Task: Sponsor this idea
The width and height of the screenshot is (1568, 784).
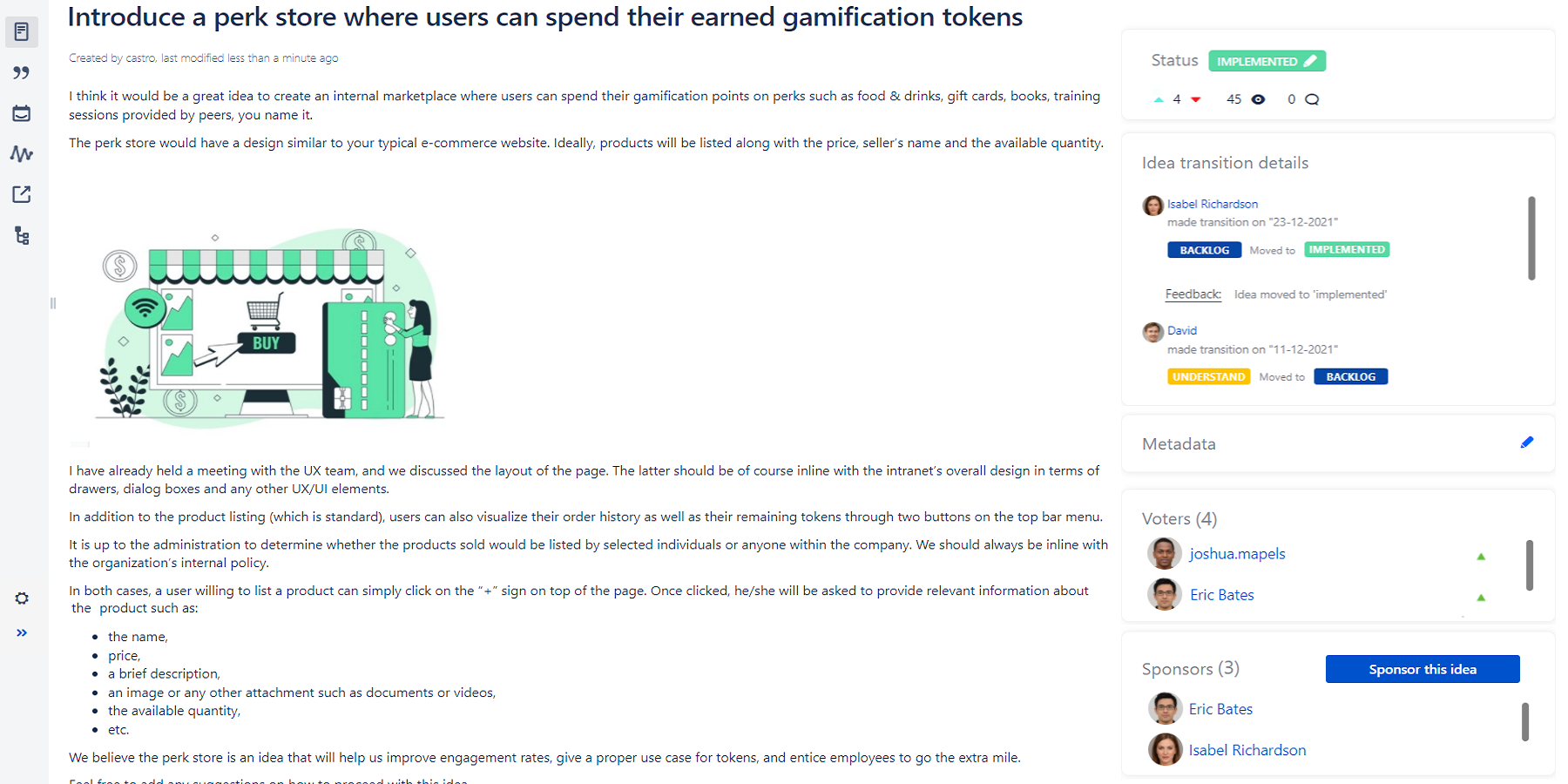Action: click(x=1423, y=669)
